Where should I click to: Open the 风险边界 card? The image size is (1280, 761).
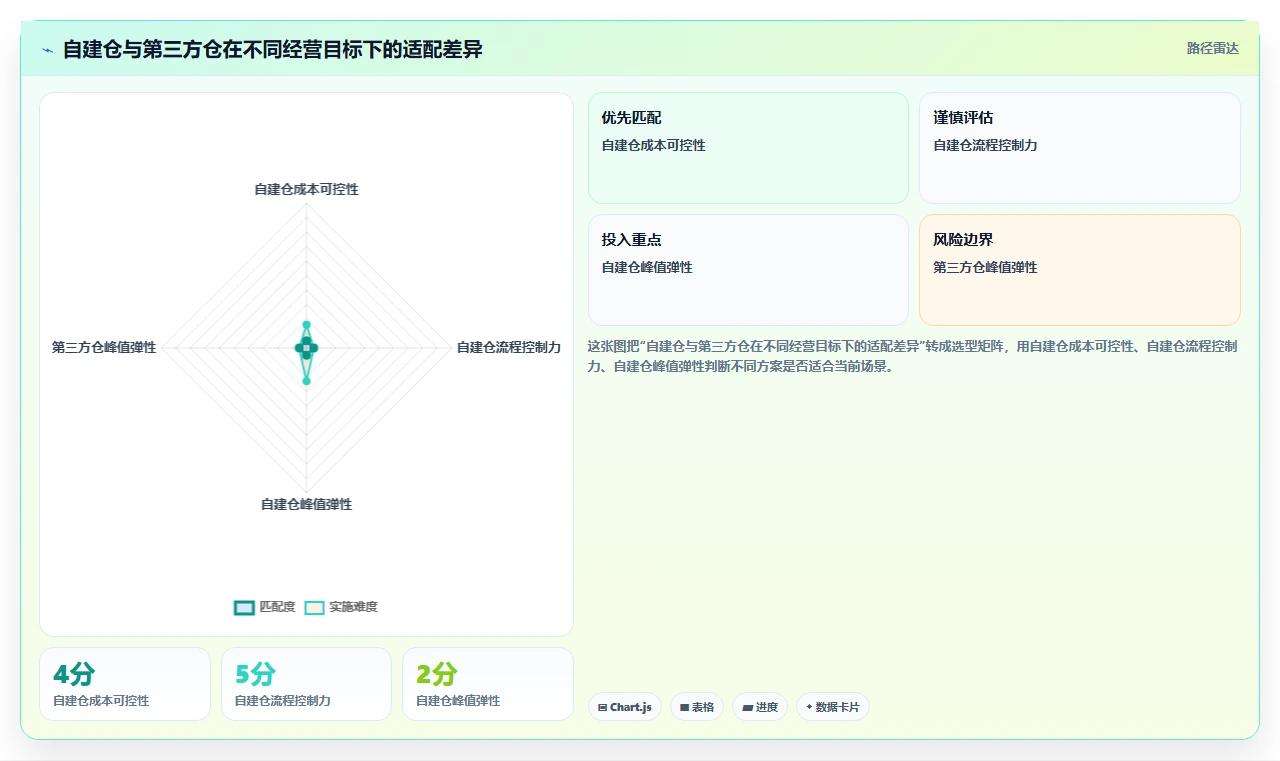pyautogui.click(x=1080, y=270)
